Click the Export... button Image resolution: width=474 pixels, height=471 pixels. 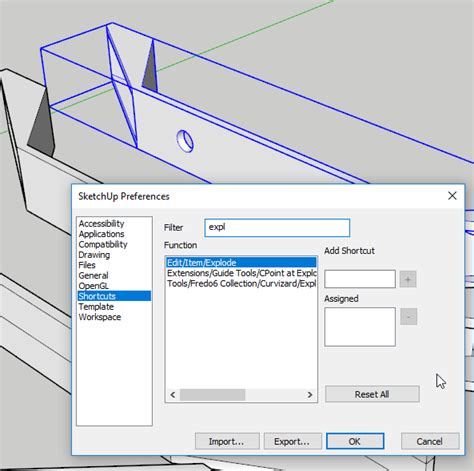292,441
